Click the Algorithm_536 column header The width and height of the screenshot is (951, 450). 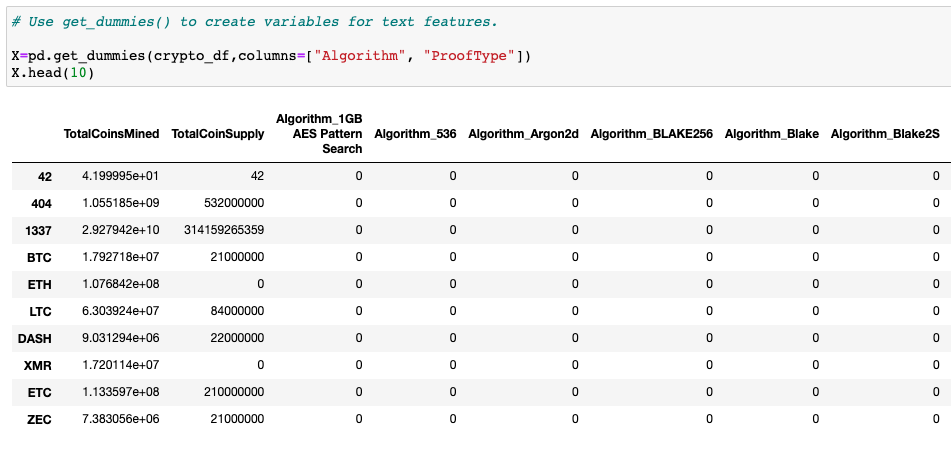click(415, 133)
